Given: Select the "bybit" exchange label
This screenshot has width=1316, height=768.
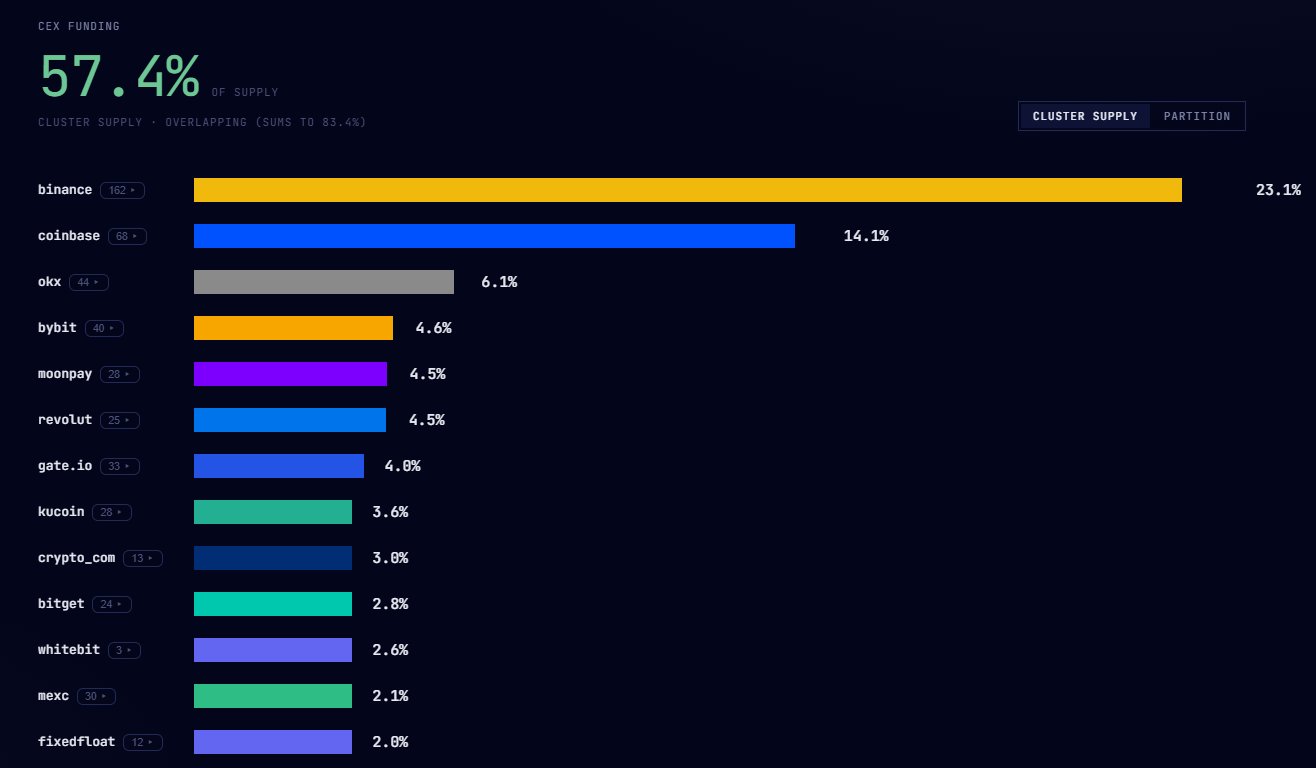Looking at the screenshot, I should [58, 328].
